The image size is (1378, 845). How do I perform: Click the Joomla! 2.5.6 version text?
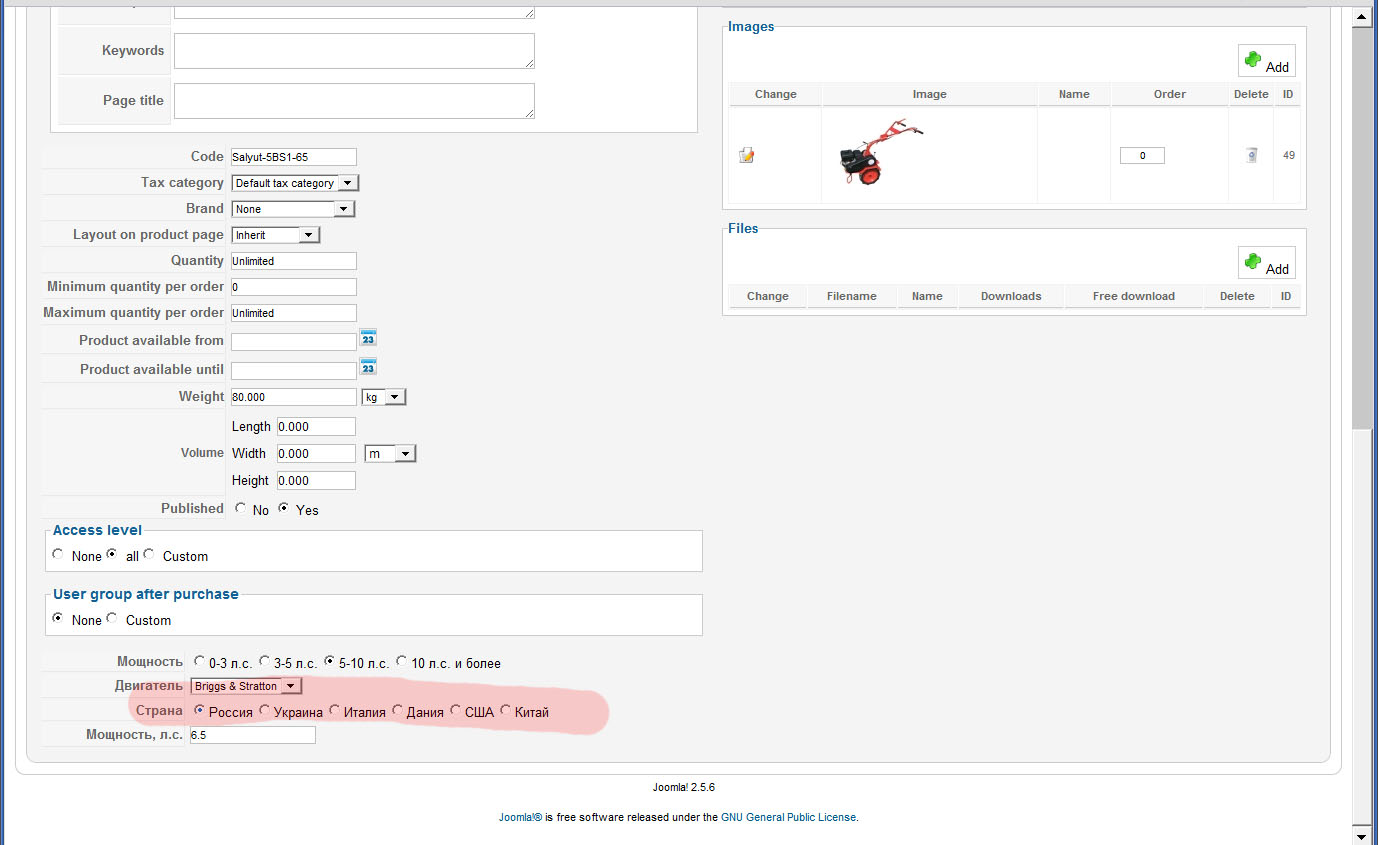pyautogui.click(x=683, y=787)
